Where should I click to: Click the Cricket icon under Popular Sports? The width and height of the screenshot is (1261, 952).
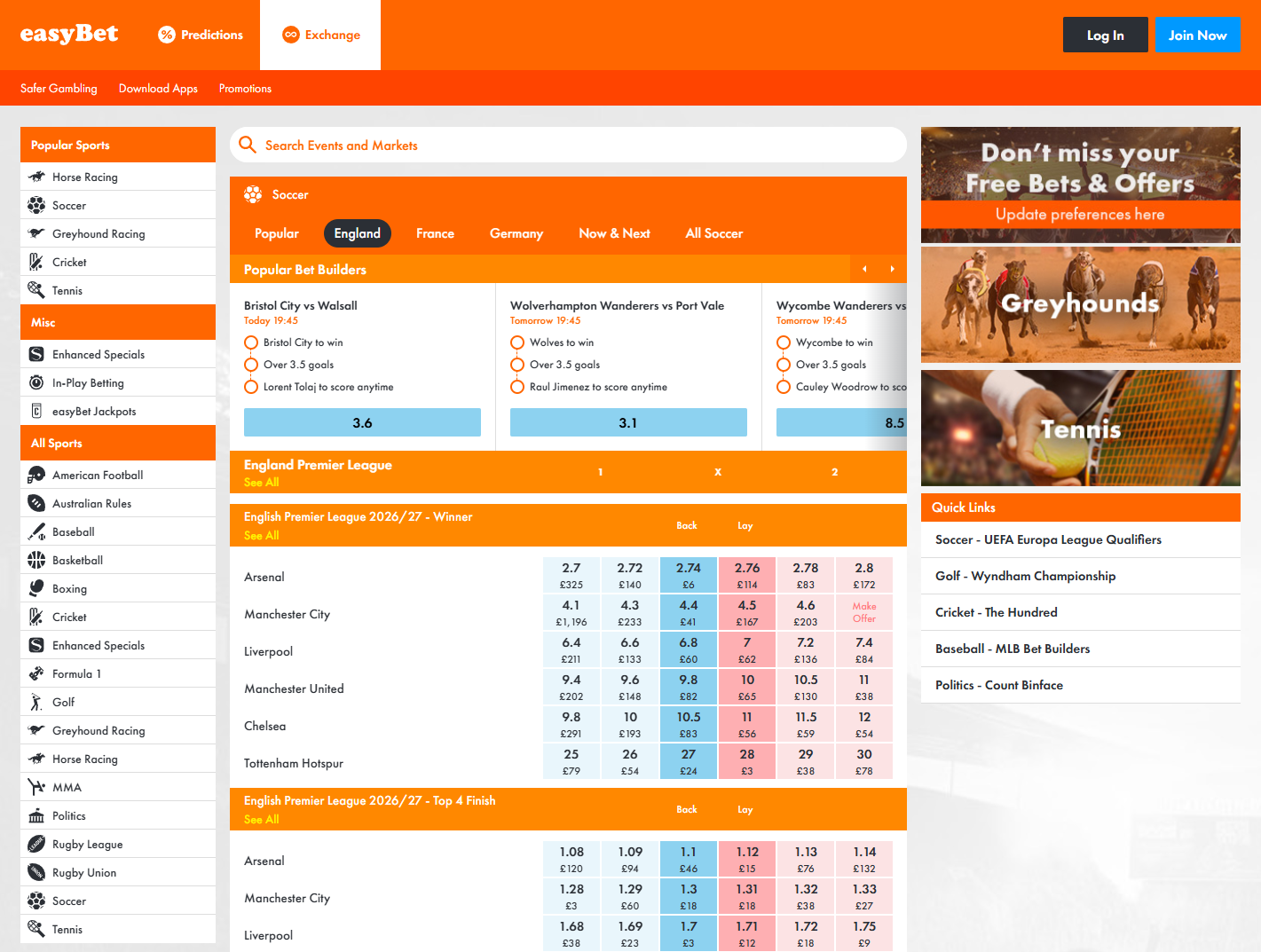36,262
